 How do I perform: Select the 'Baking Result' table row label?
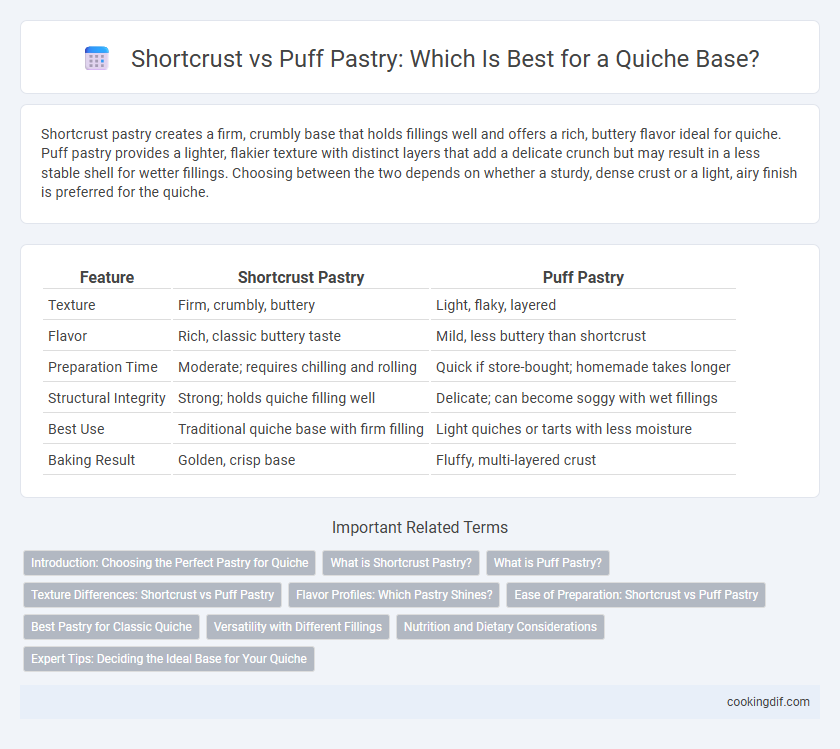(x=92, y=460)
